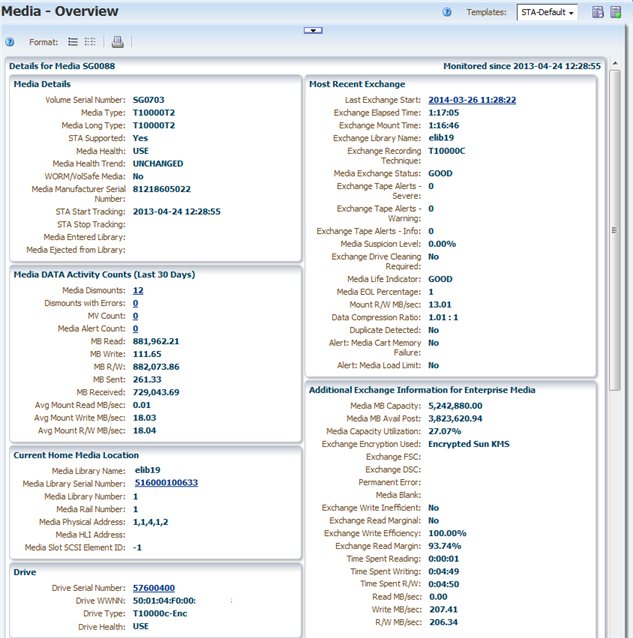Click the Most Recent Exchange section title
Viewport: 633px width, 638px height.
point(357,84)
